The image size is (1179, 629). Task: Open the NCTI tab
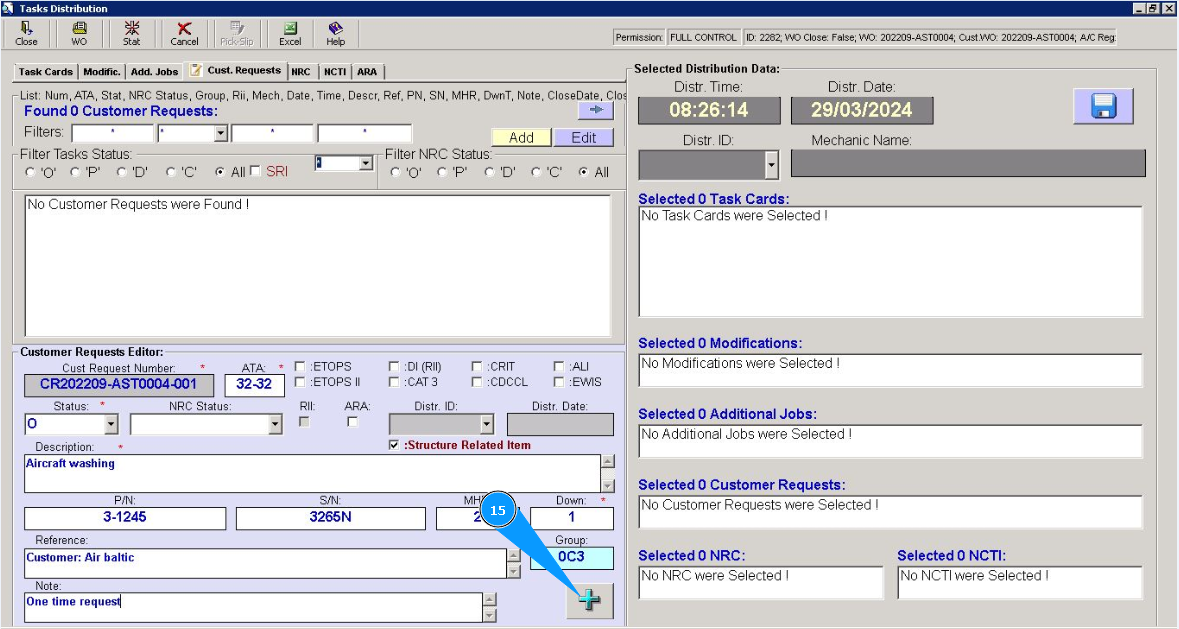coord(334,72)
